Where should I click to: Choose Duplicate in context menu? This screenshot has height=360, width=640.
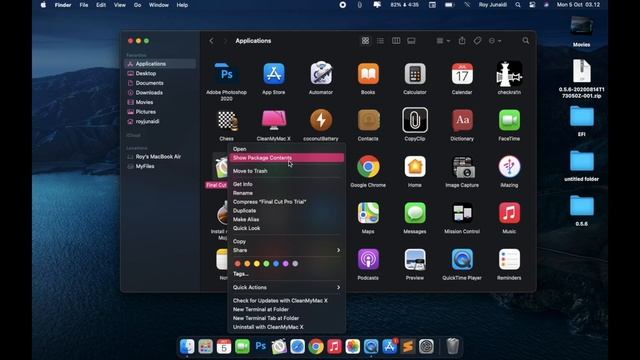(286, 211)
